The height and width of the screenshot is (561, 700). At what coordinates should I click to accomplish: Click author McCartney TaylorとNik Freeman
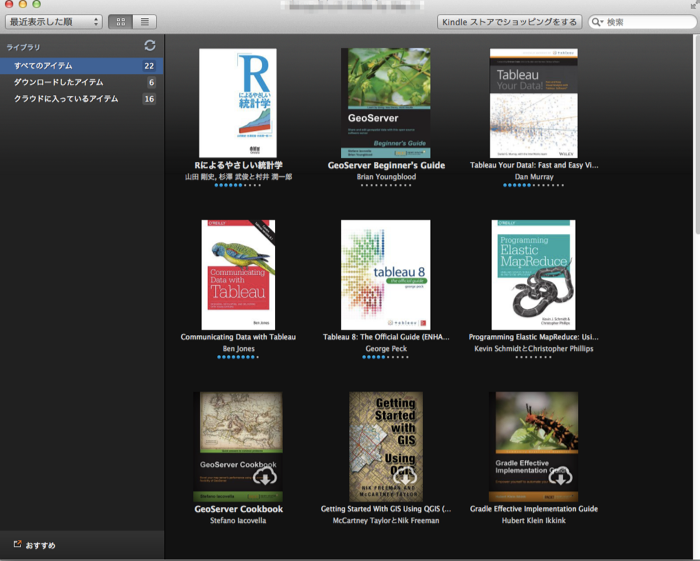point(386,520)
